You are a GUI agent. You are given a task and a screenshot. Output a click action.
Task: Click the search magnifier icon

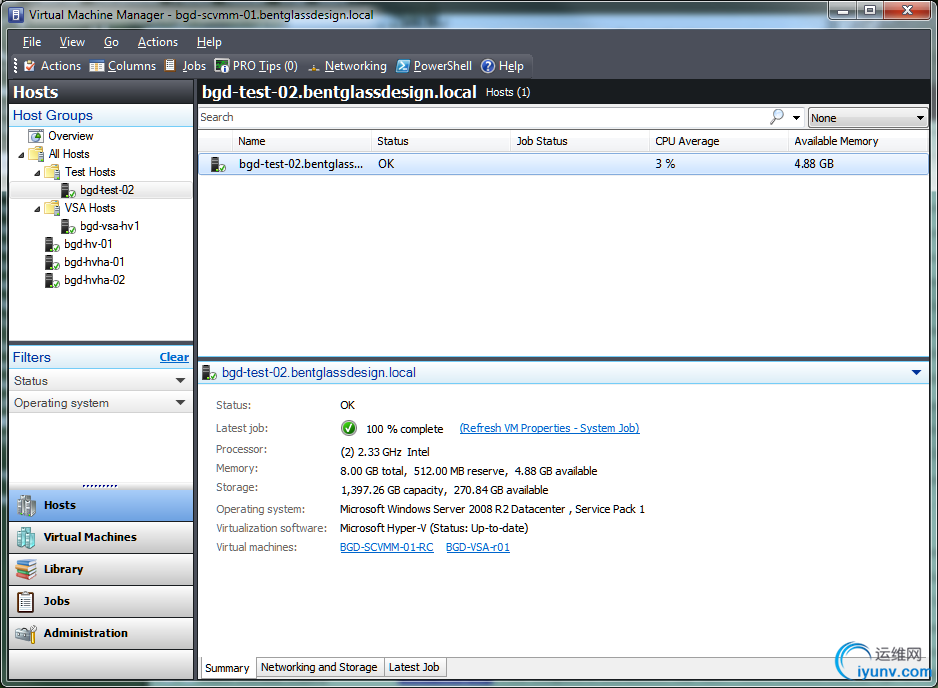[x=776, y=117]
